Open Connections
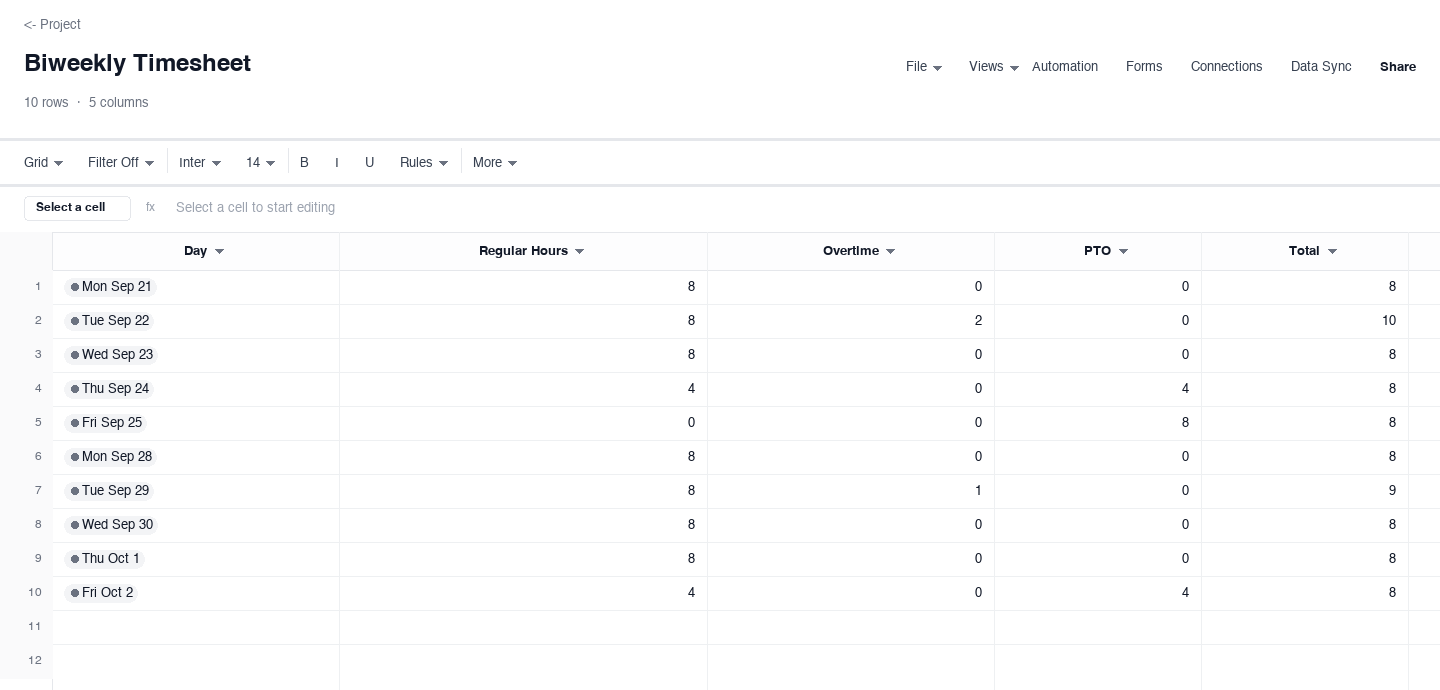 pos(1226,67)
